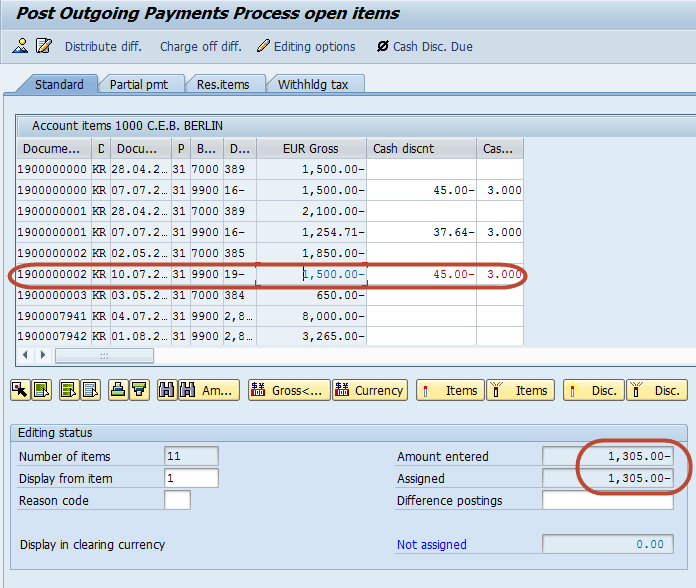Switch to the Partial pmt tab
The width and height of the screenshot is (696, 588).
pos(139,85)
